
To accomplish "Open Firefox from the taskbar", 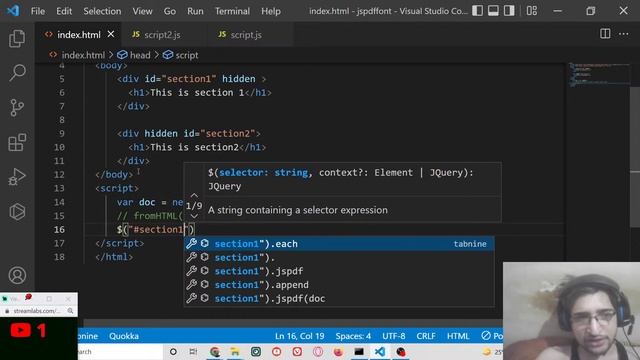I will 338,351.
